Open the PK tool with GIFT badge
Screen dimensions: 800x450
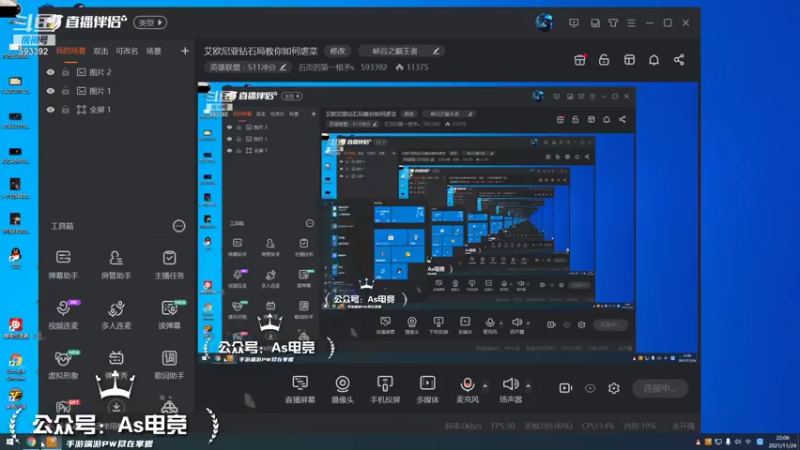tap(64, 407)
